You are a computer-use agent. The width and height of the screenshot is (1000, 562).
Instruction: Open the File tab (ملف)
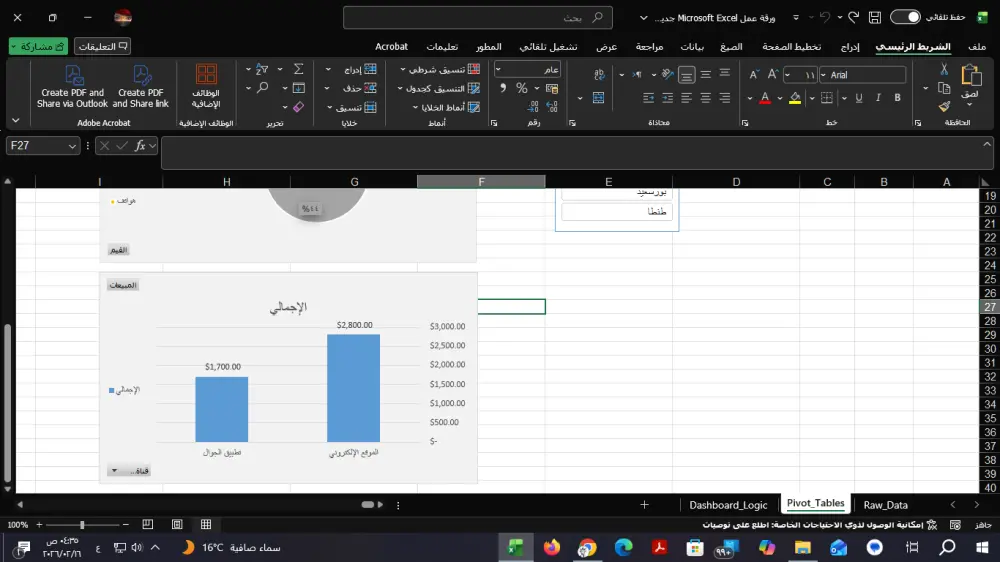coord(976,47)
